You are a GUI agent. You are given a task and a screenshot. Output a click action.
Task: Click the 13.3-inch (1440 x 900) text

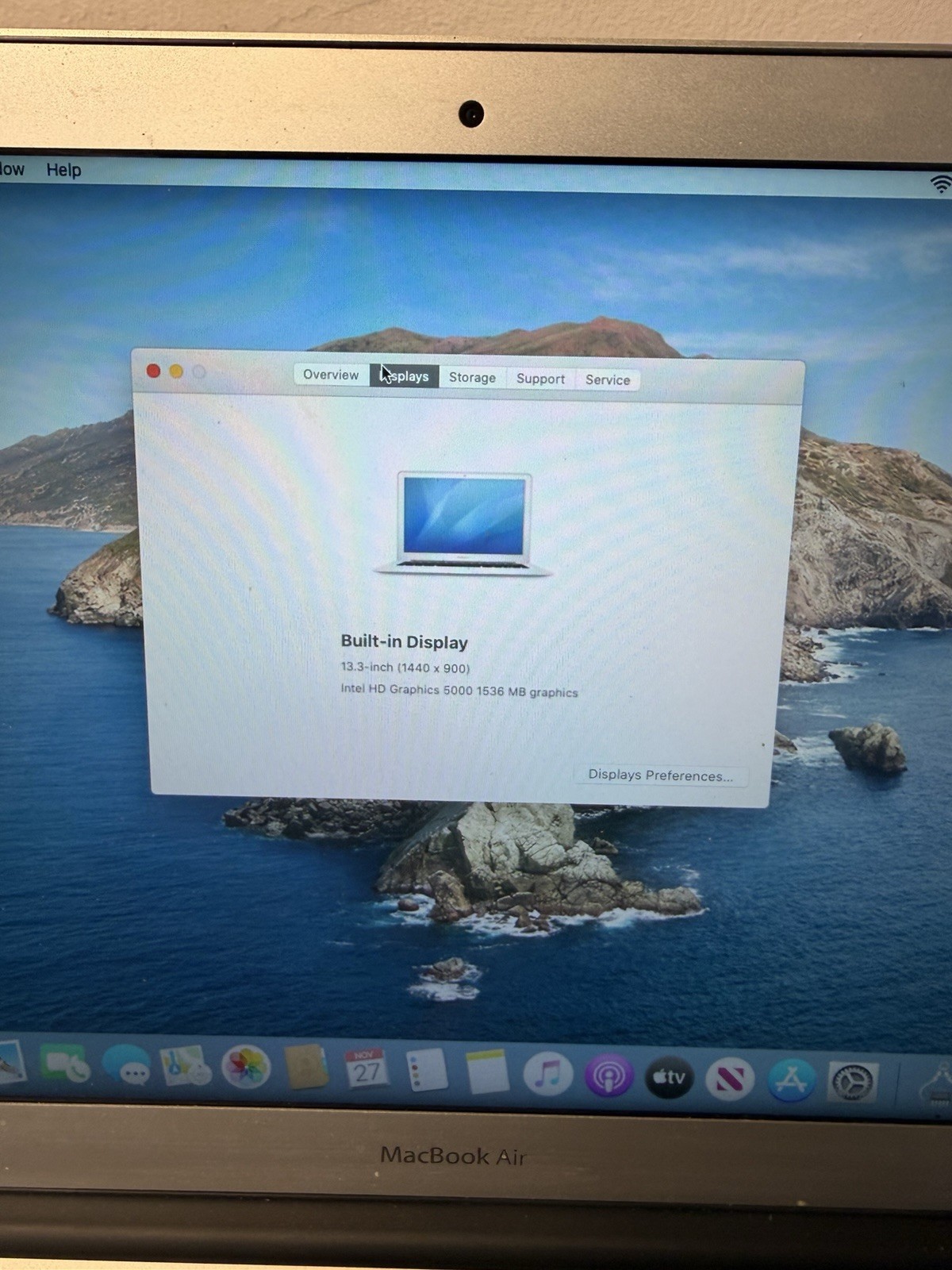tap(405, 668)
